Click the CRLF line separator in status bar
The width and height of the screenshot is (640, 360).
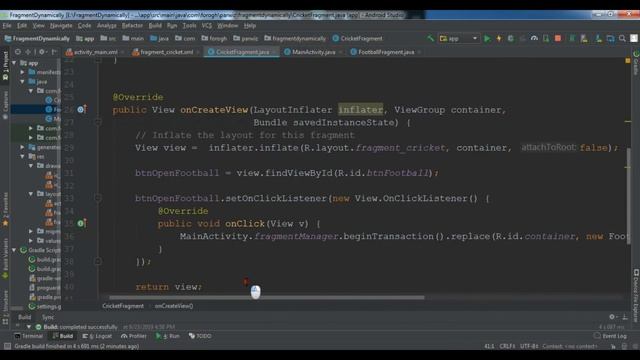507,346
